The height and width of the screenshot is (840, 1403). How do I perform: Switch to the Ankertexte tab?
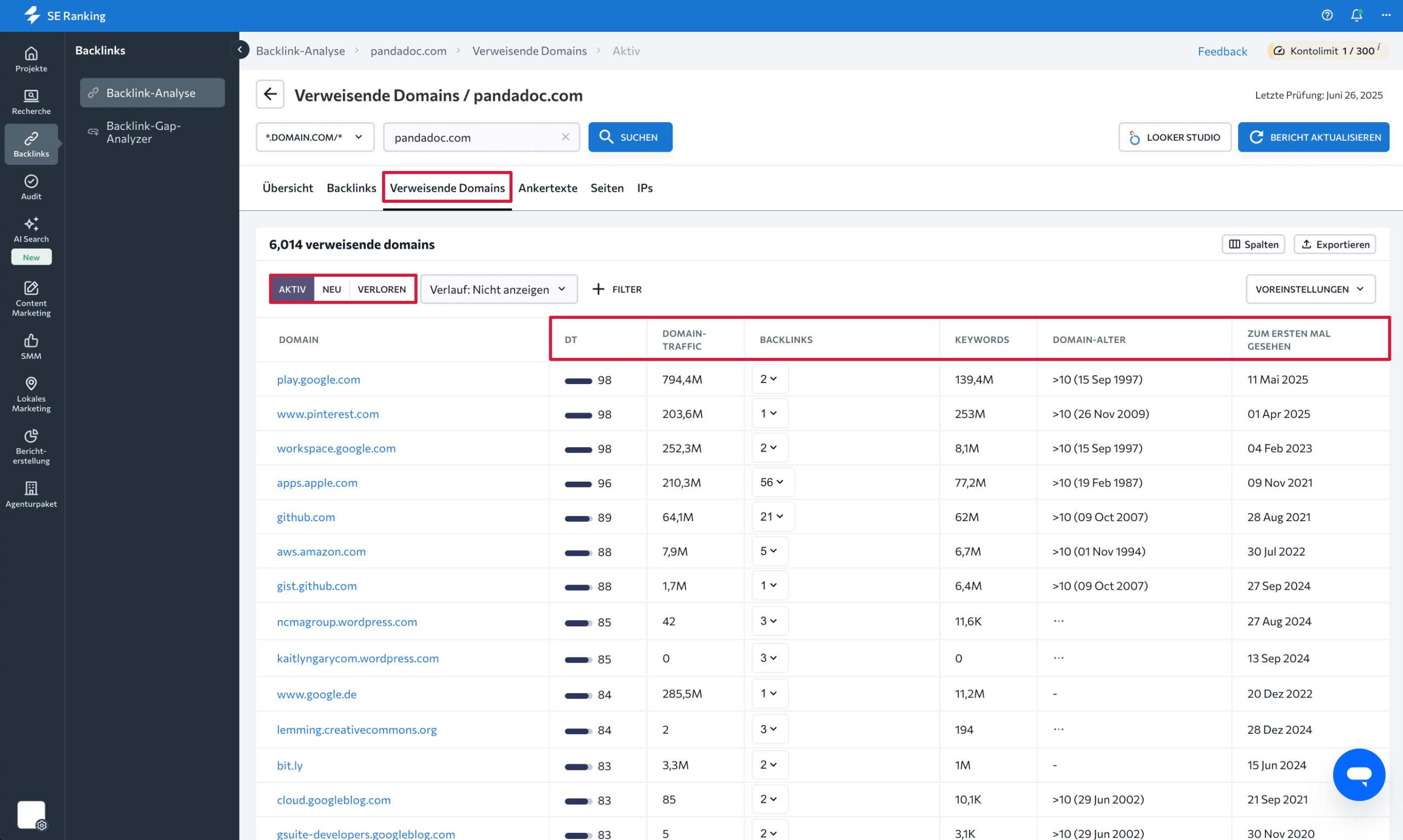[x=547, y=188]
